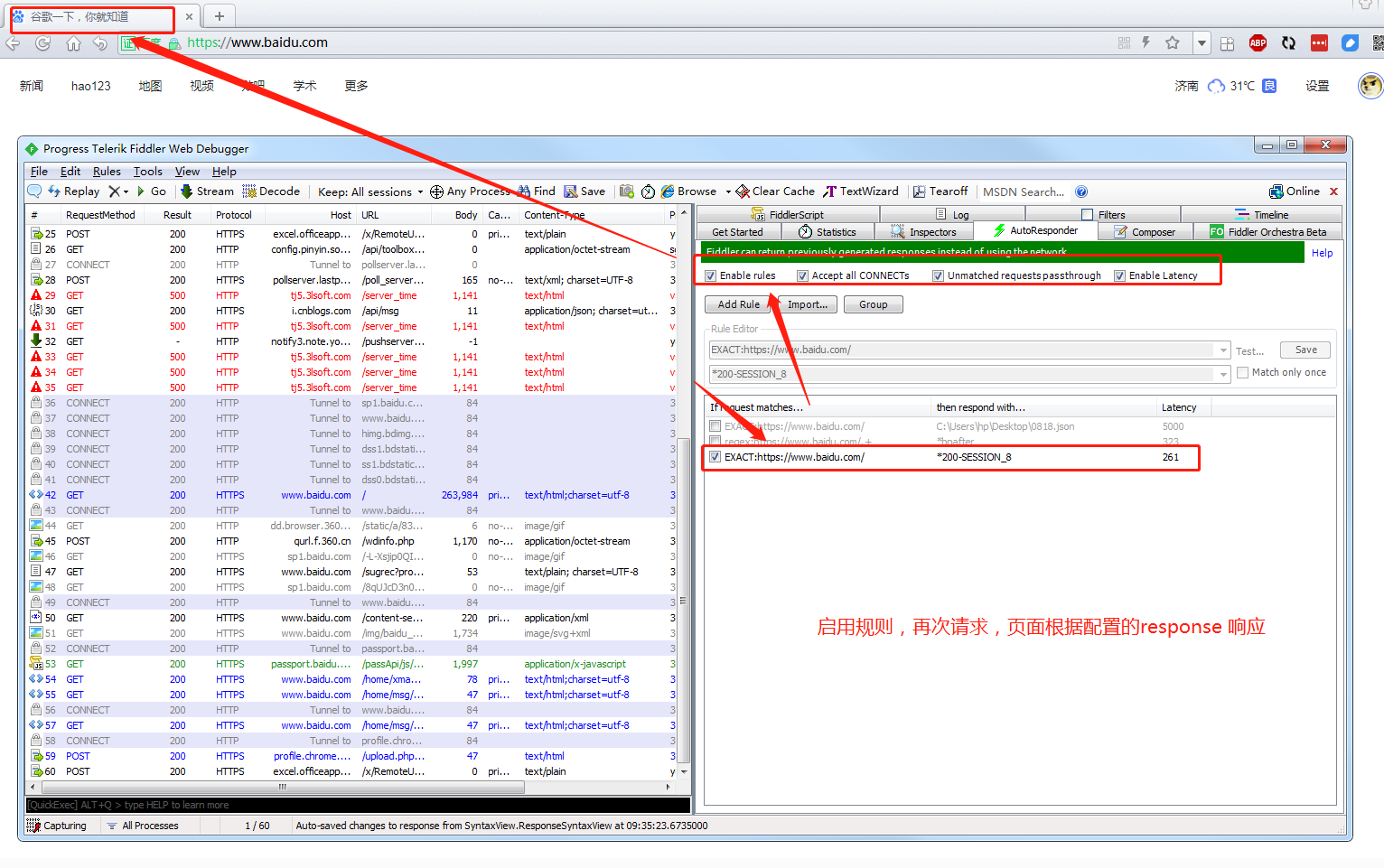Click All Processes in status bar

tap(143, 826)
